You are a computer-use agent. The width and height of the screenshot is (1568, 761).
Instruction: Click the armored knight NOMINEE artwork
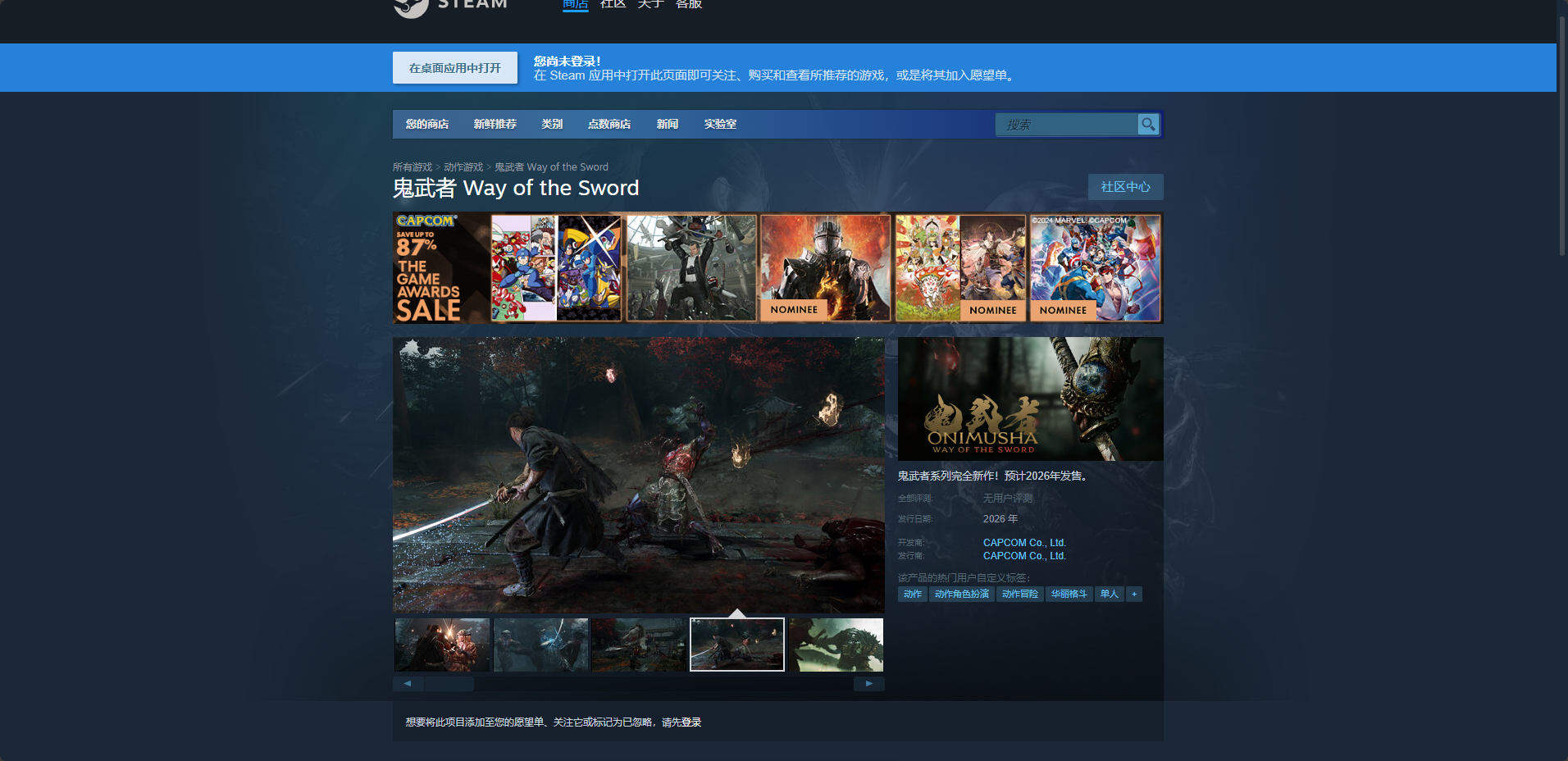(826, 268)
